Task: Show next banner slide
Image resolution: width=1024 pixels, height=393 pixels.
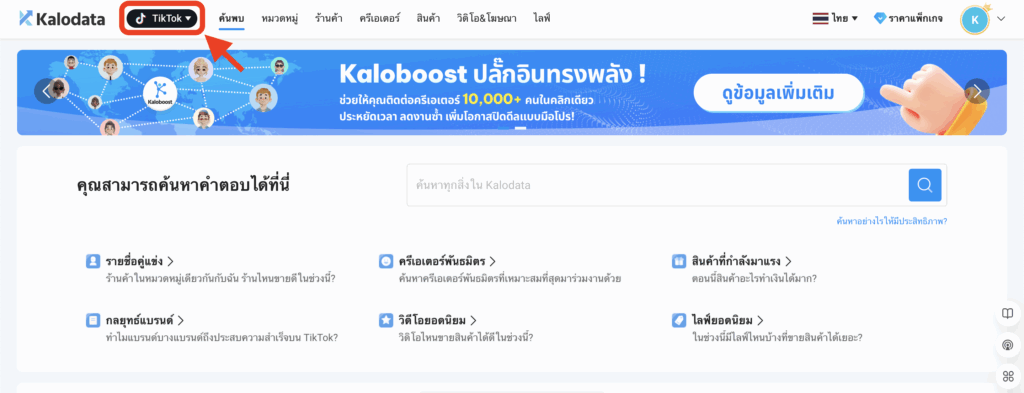Action: click(x=978, y=91)
